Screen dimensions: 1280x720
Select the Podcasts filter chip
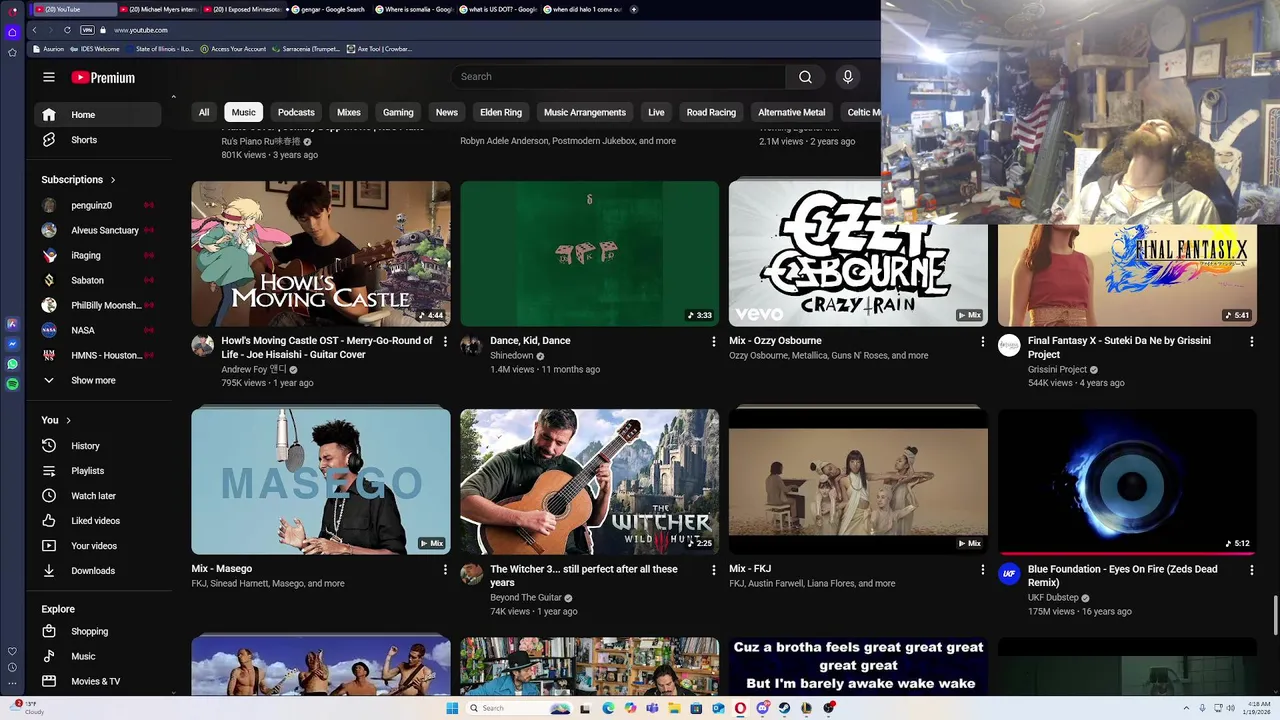coord(296,112)
